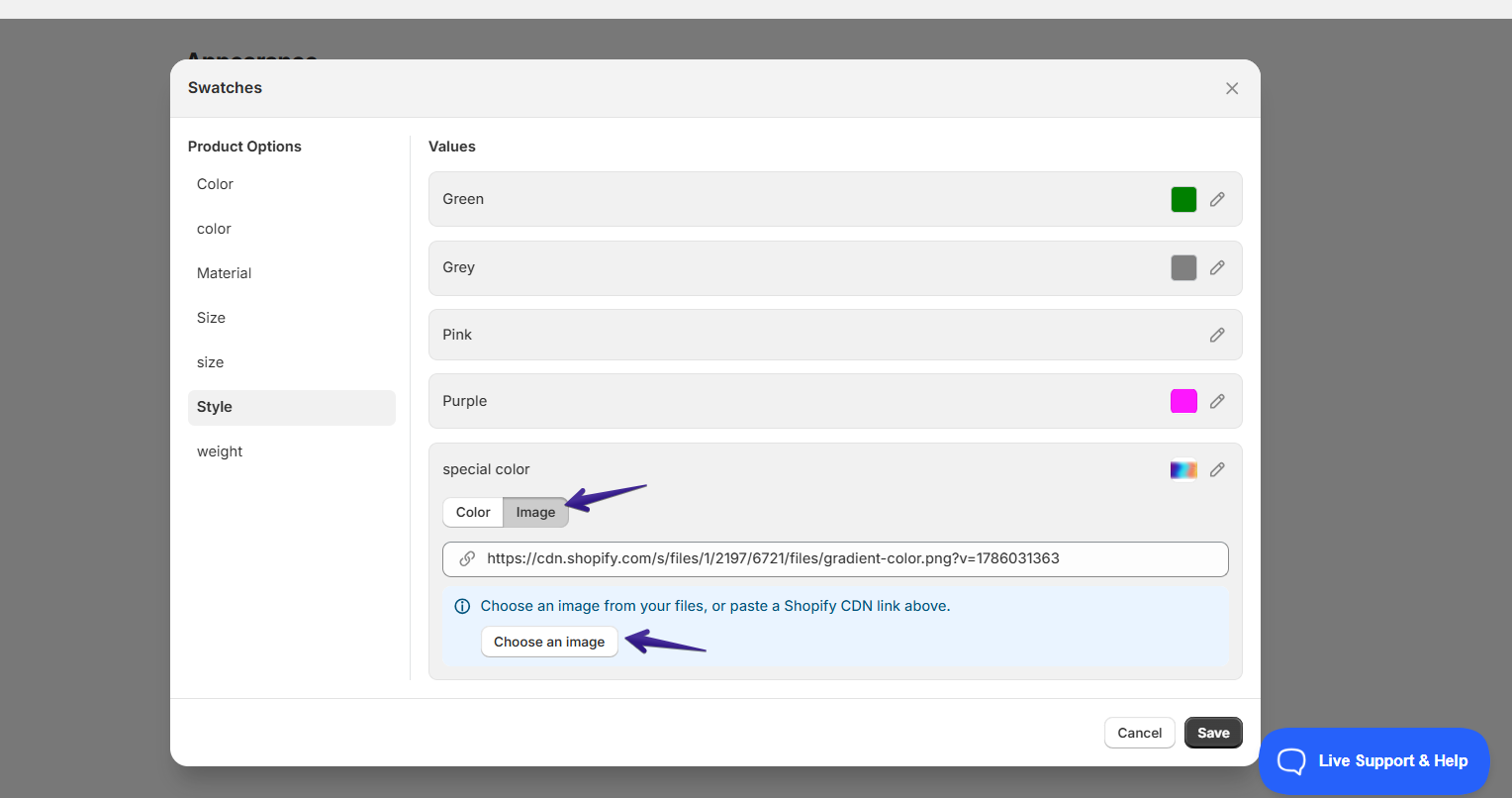Click the Product Options heading
Image resolution: width=1512 pixels, height=798 pixels.
[x=244, y=147]
